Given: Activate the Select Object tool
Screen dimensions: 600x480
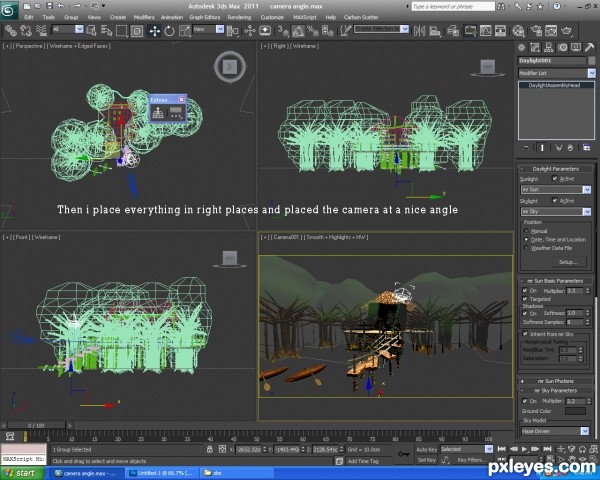Looking at the screenshot, I should [x=91, y=31].
